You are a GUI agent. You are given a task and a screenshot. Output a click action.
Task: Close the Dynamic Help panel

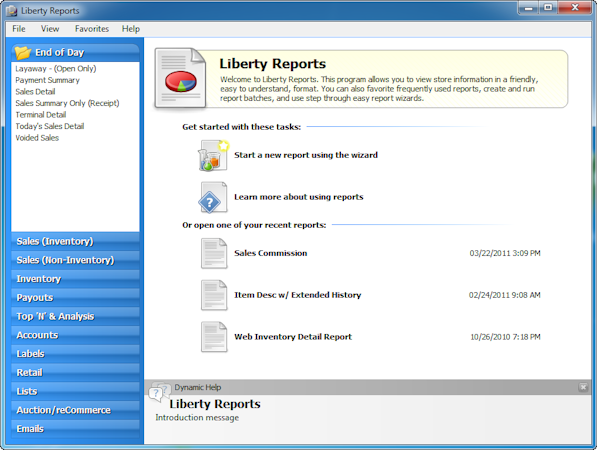[583, 387]
